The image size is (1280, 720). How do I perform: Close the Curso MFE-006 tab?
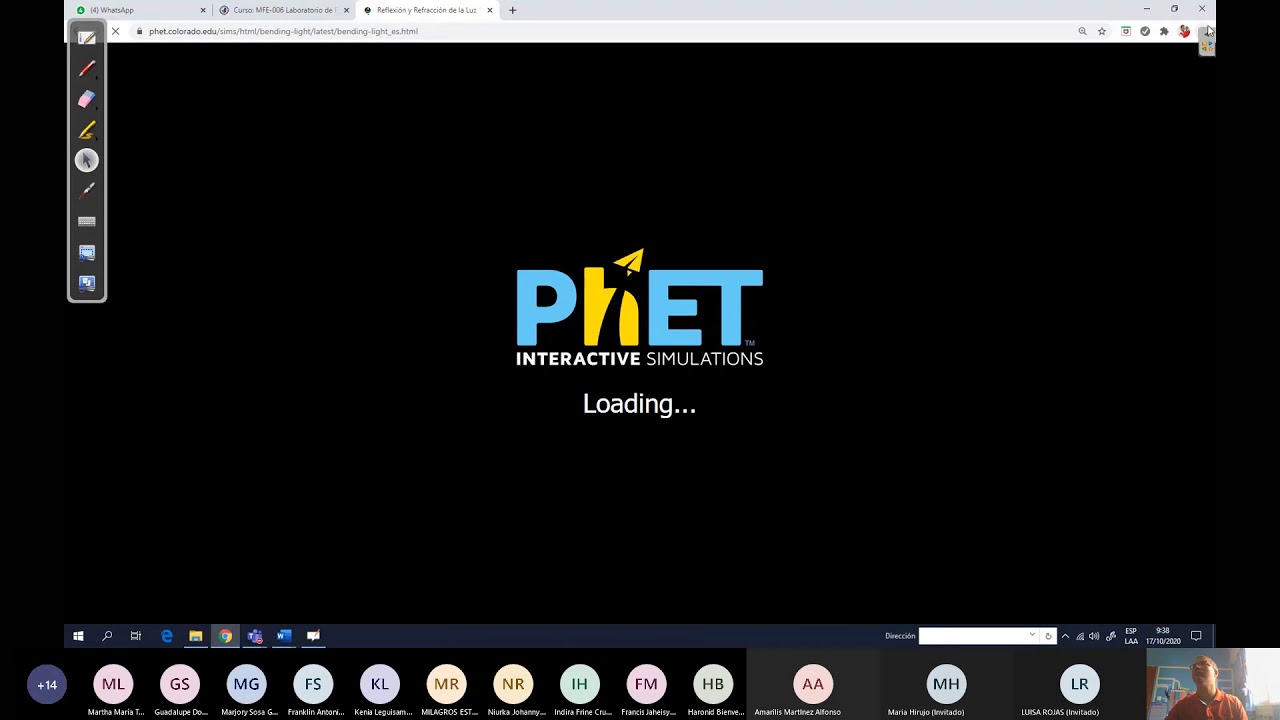(x=346, y=10)
